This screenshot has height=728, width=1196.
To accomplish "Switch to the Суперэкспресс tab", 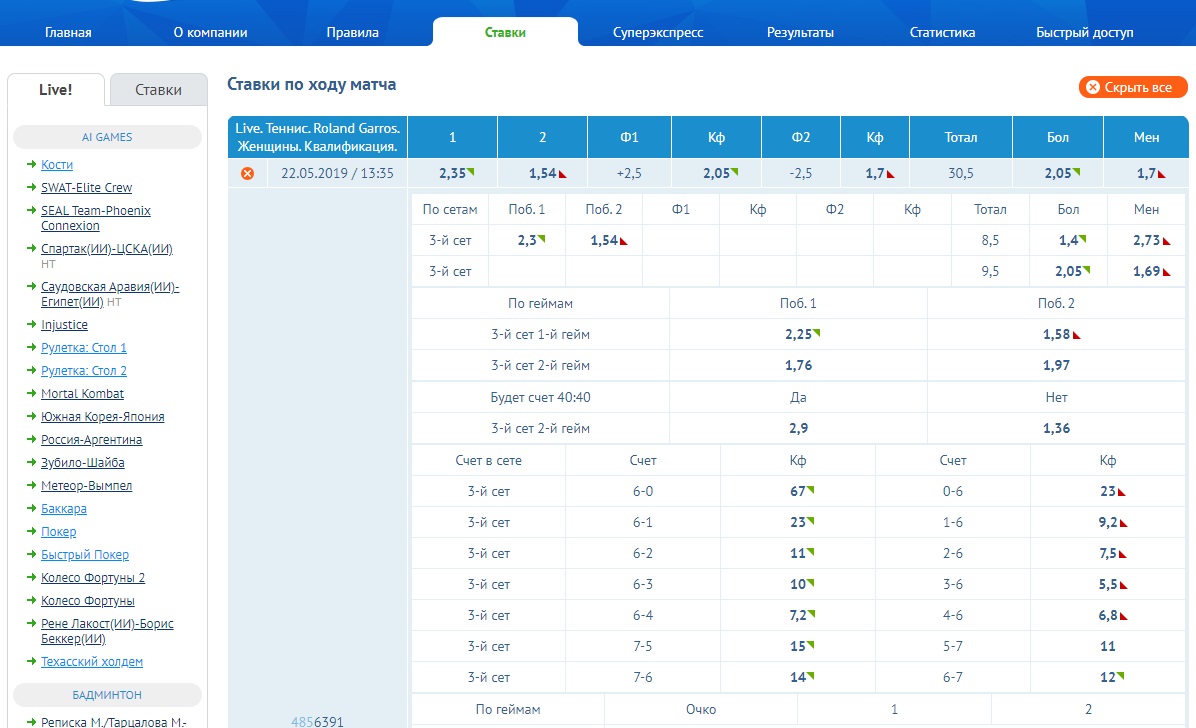I will point(657,32).
